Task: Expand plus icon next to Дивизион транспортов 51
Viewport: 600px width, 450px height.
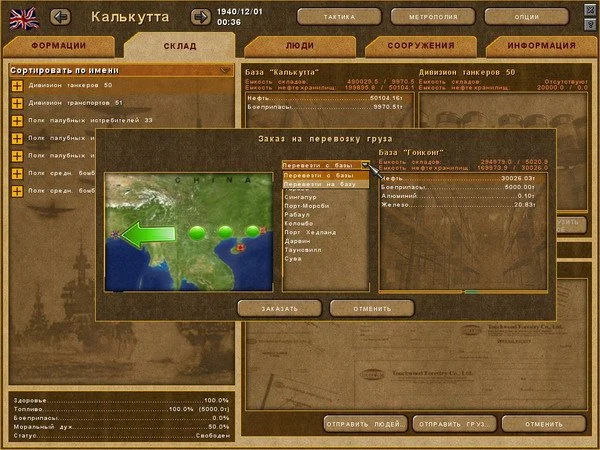Action: click(17, 103)
